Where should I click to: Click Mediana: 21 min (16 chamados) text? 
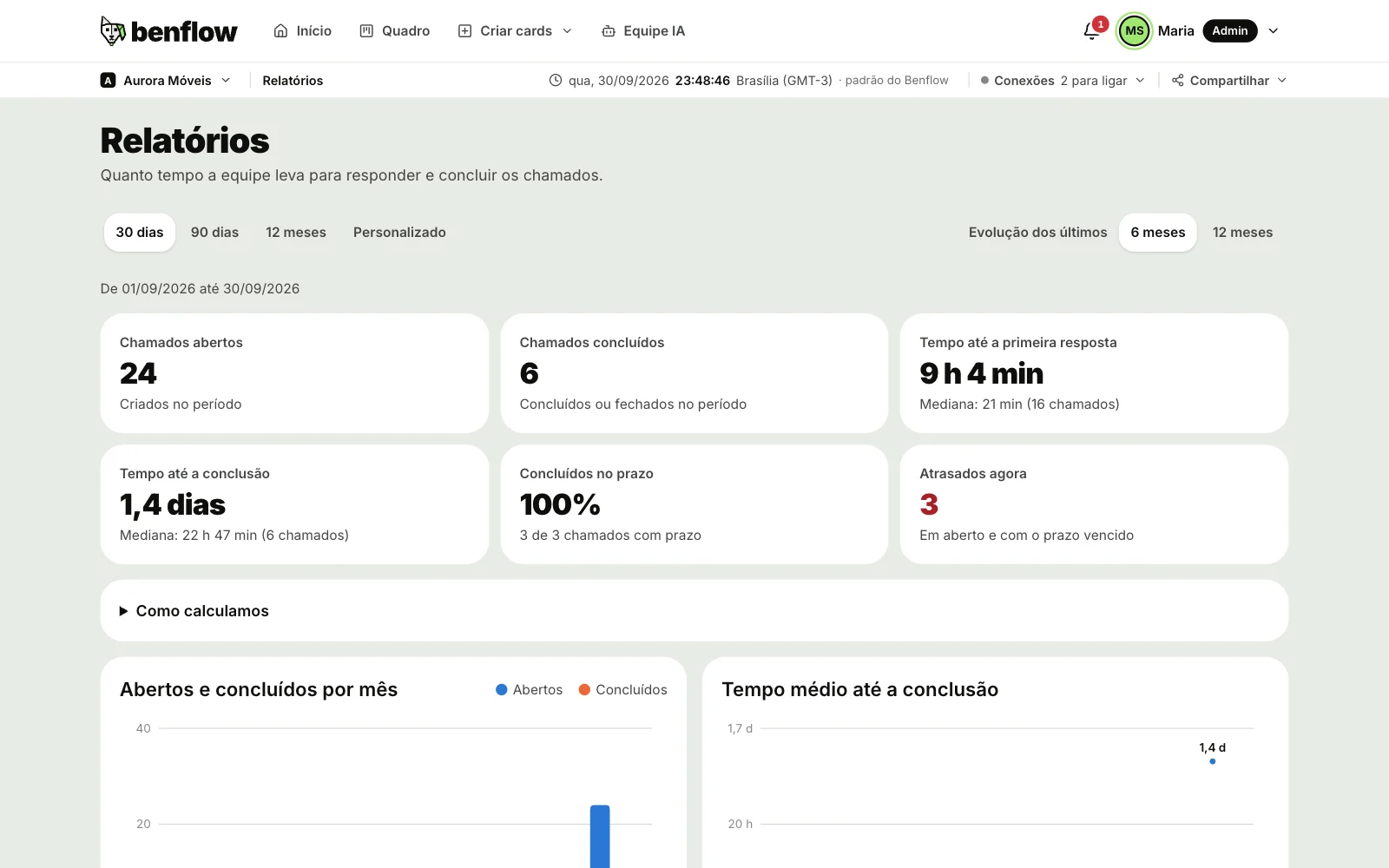1019,404
